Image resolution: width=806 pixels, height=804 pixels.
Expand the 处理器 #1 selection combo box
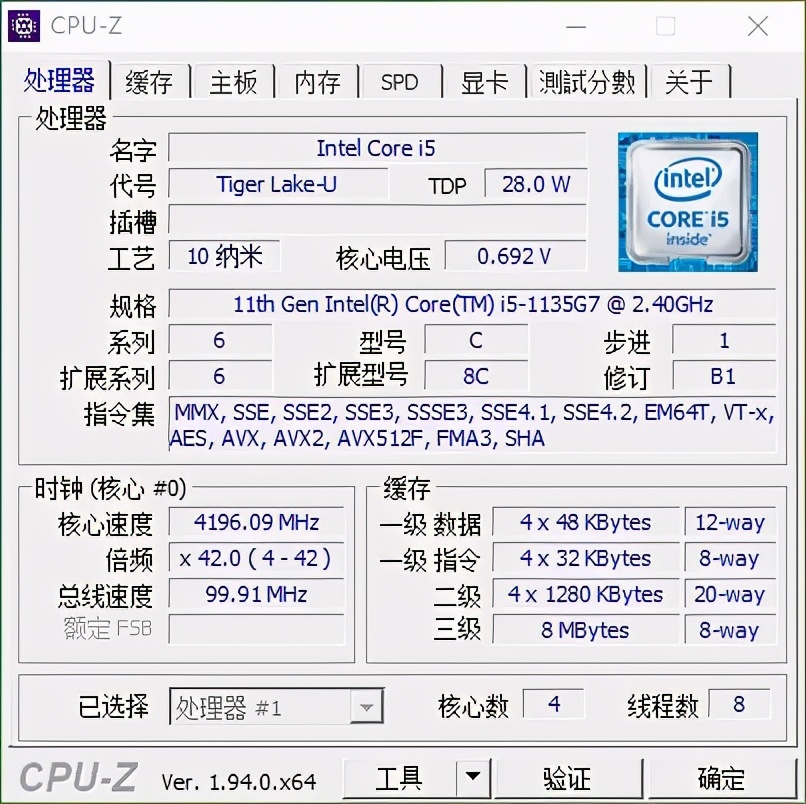[x=277, y=707]
